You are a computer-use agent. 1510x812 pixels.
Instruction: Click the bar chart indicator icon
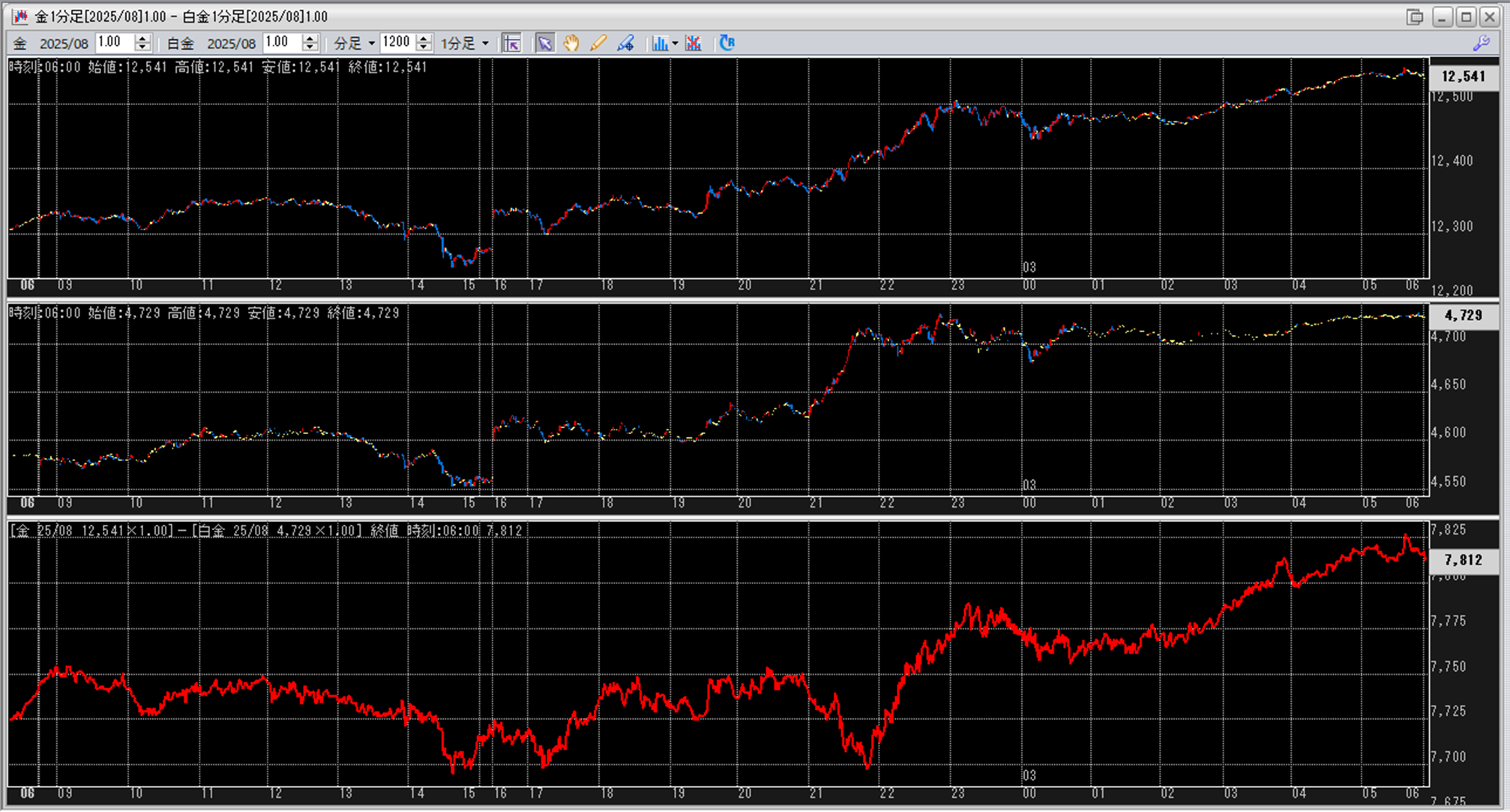point(659,43)
